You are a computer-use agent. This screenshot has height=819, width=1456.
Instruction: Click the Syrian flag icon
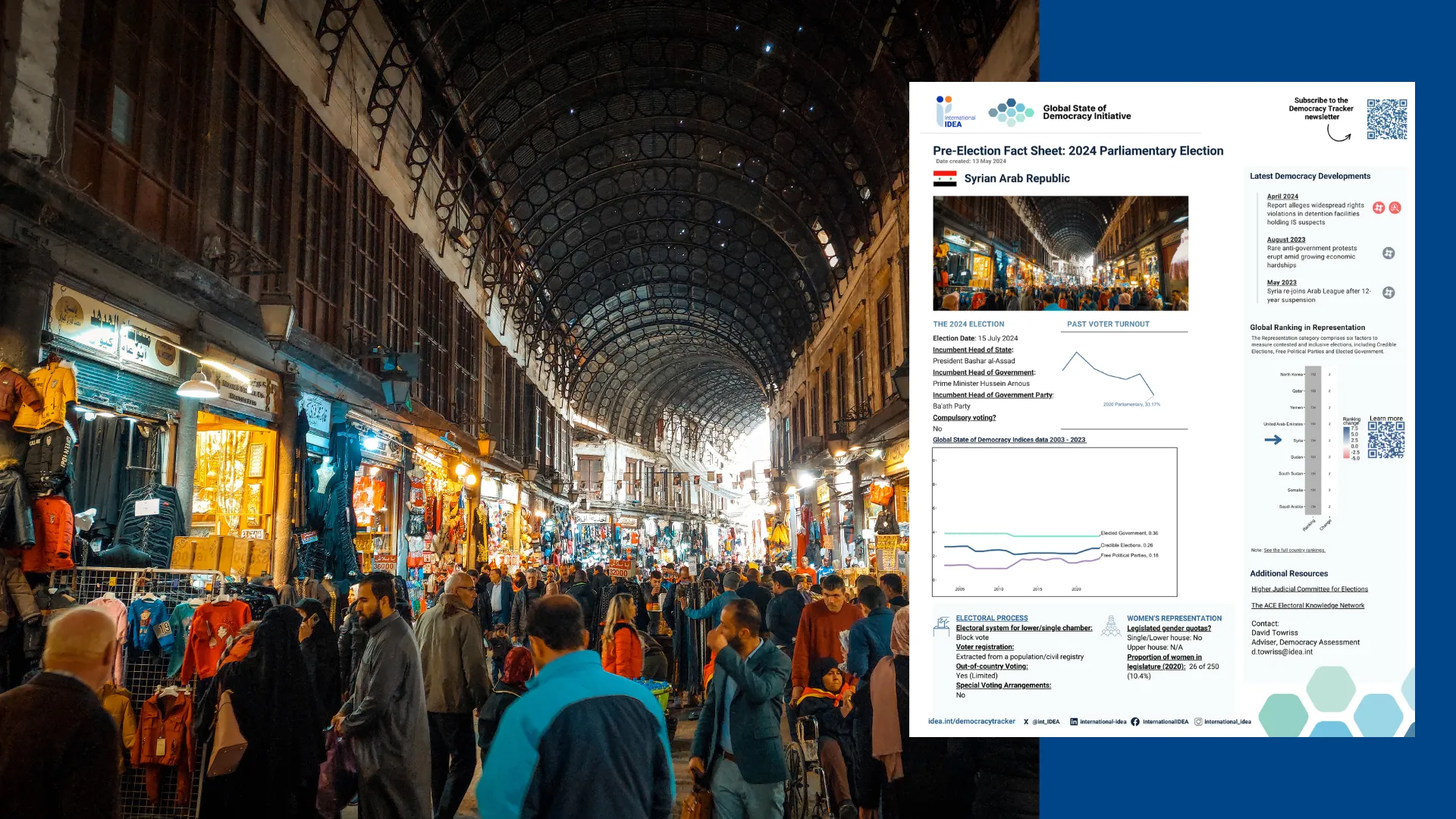945,178
